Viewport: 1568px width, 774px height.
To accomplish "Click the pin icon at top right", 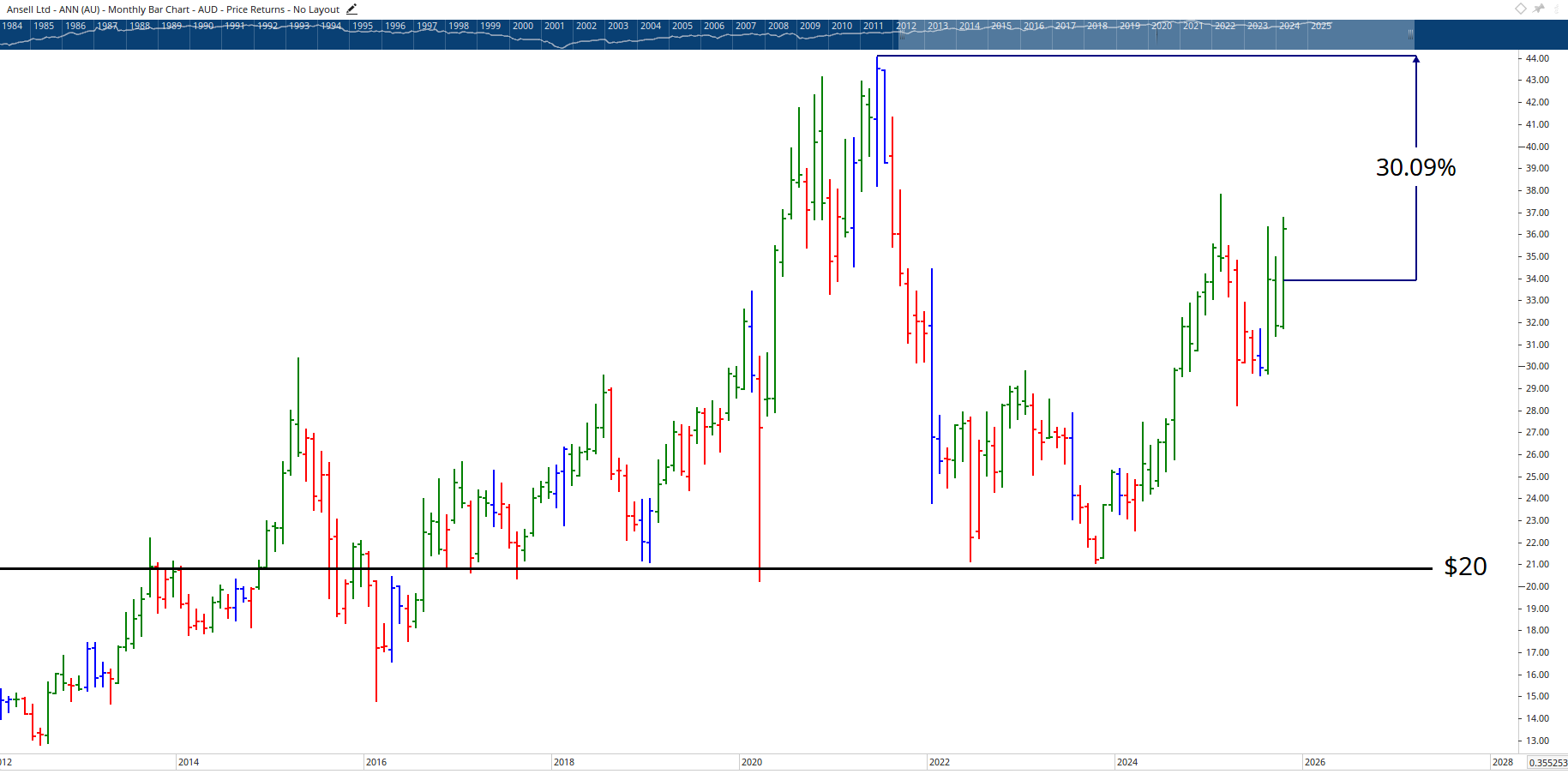I will (1539, 9).
